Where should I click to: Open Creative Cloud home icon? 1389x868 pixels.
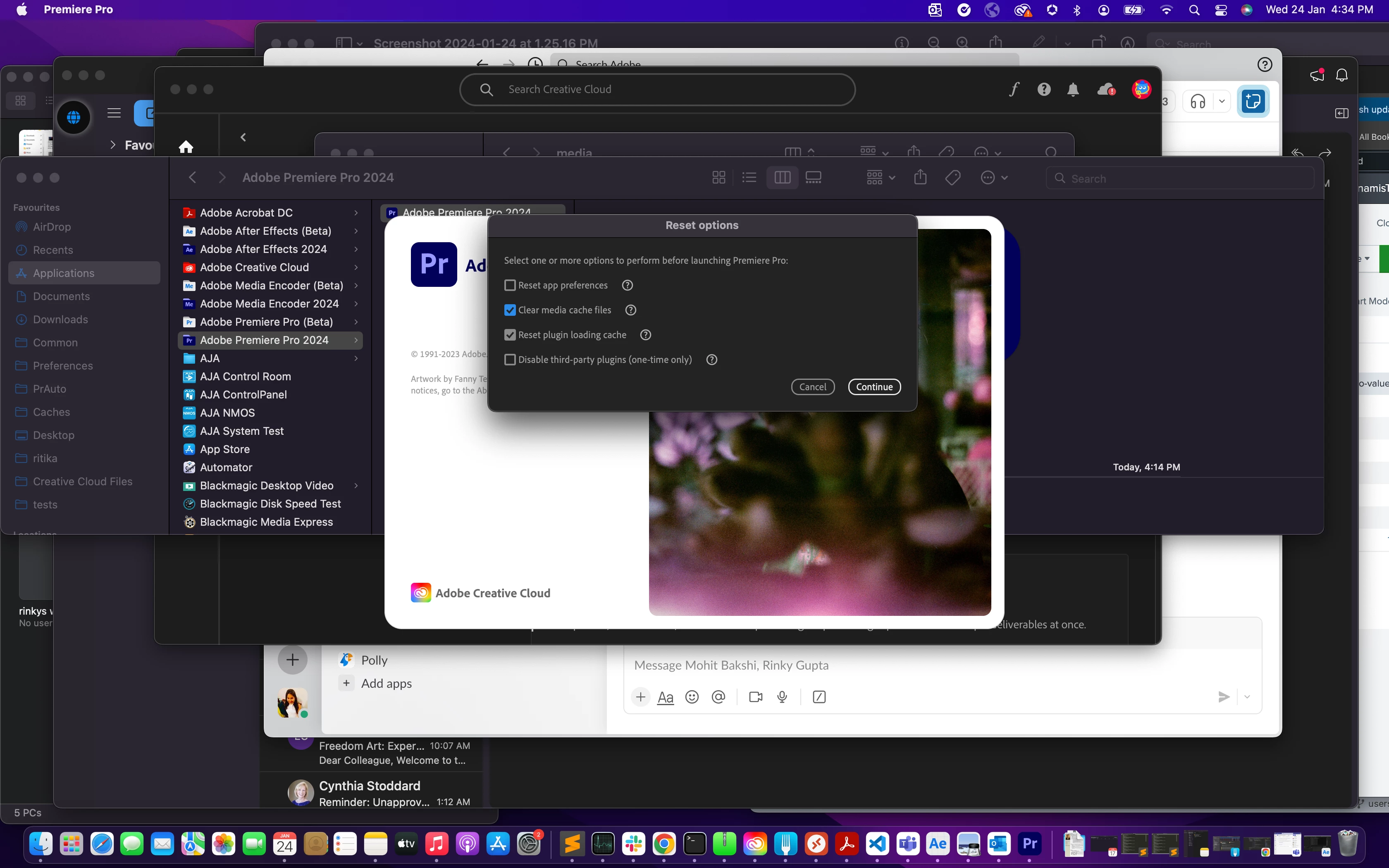tap(185, 147)
